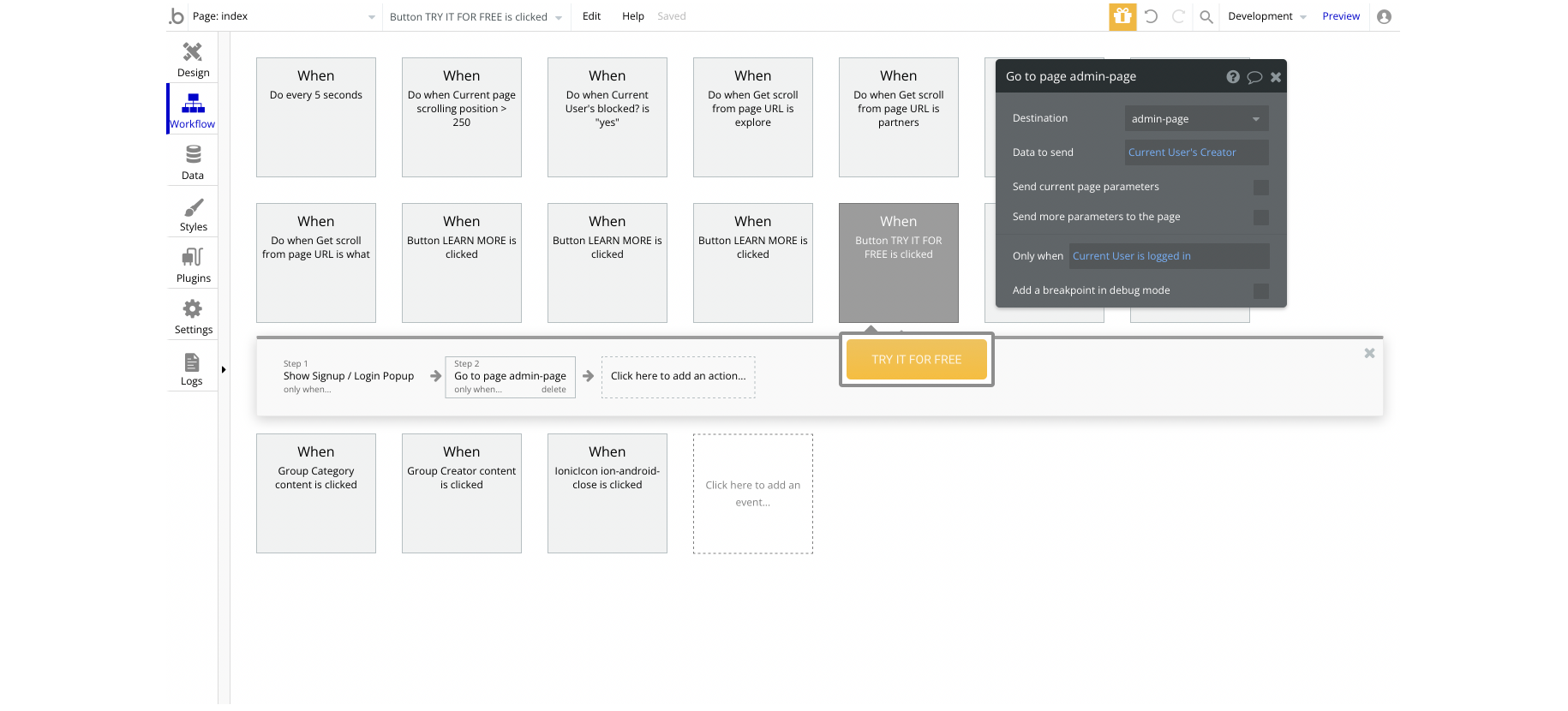1568x711 pixels.
Task: Expand the Destination admin-page dropdown
Action: tap(1196, 119)
